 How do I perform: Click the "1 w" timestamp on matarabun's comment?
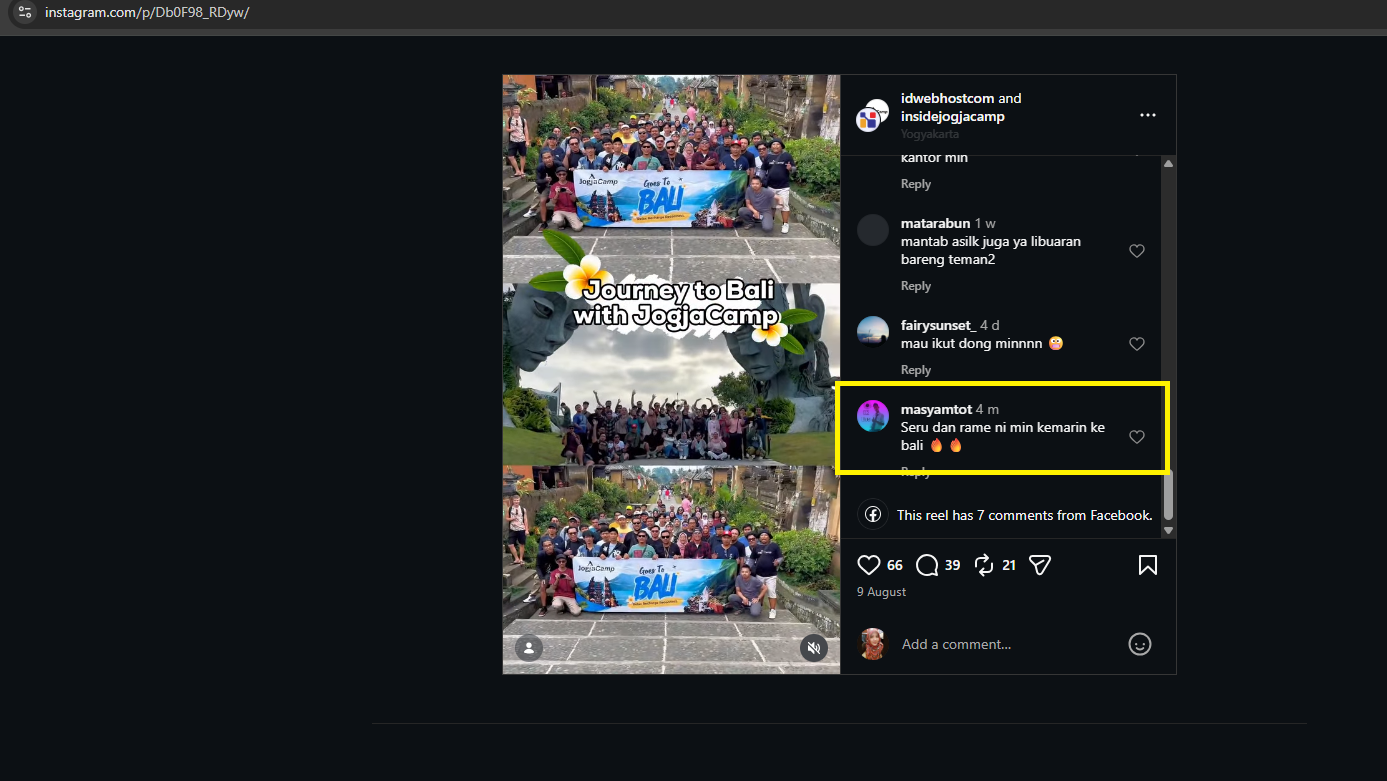point(985,223)
